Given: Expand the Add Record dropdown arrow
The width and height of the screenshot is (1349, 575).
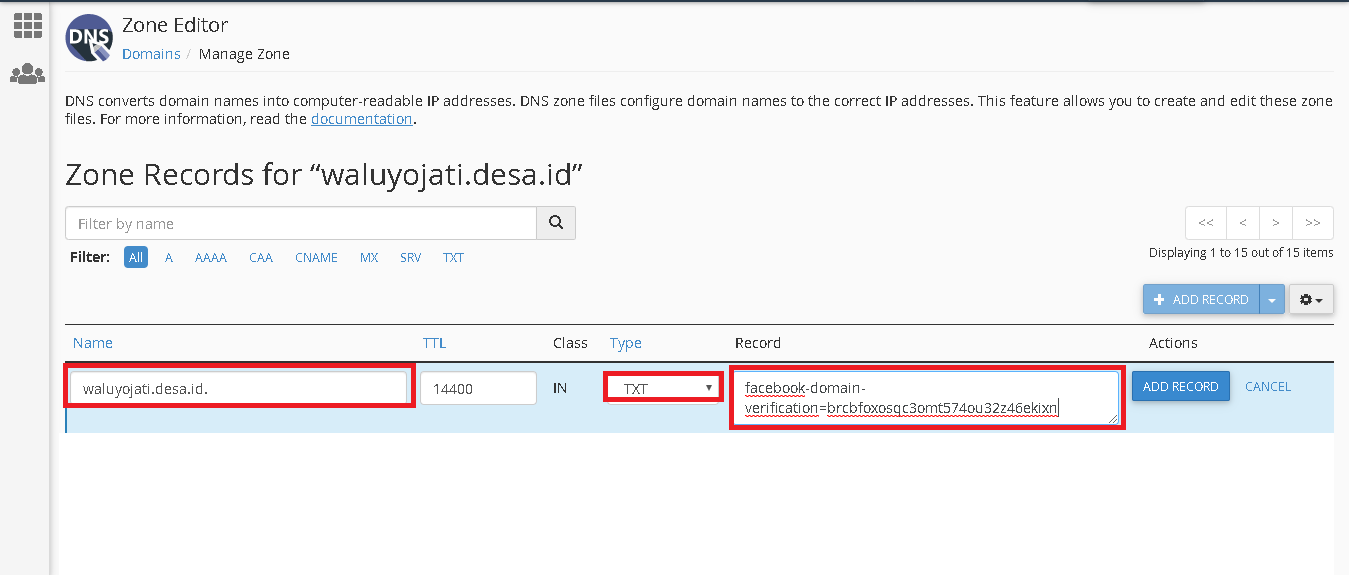Looking at the screenshot, I should pos(1272,299).
